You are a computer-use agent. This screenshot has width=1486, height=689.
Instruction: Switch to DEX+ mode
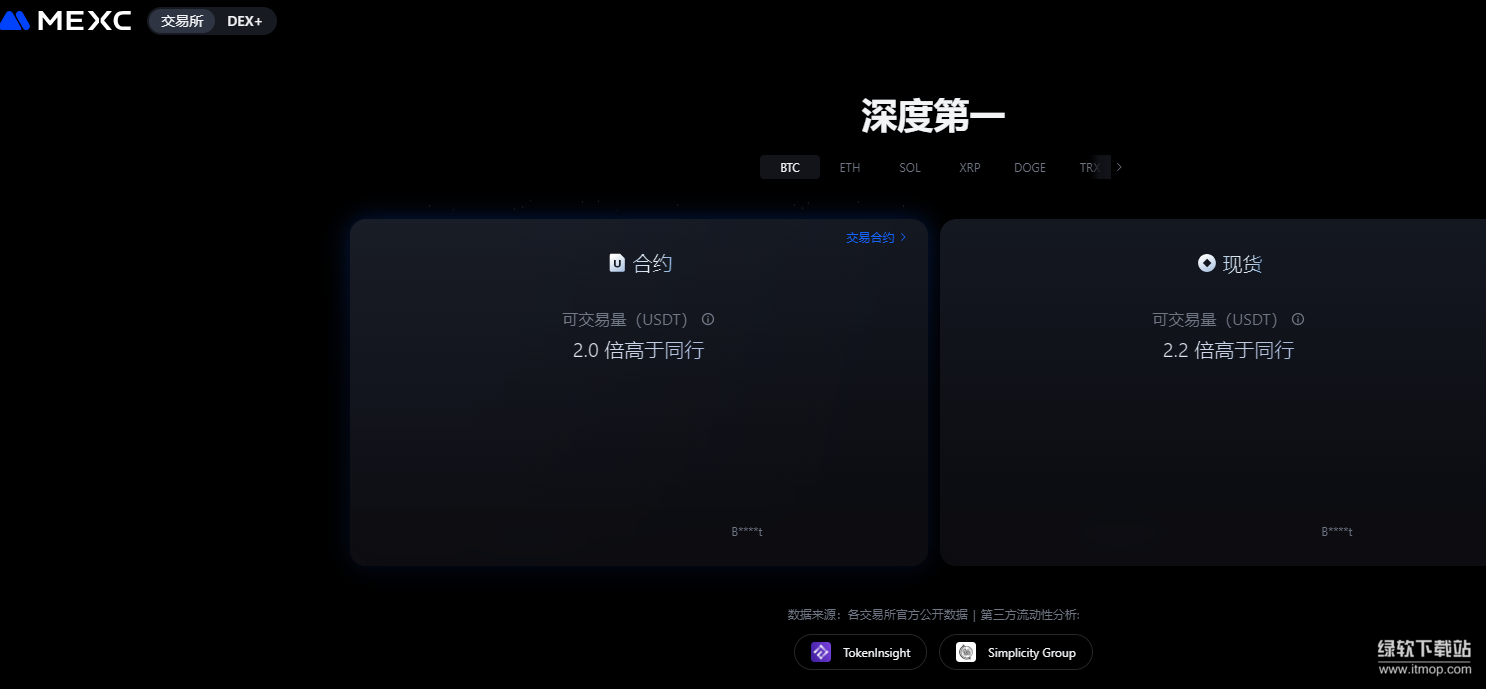(x=244, y=21)
